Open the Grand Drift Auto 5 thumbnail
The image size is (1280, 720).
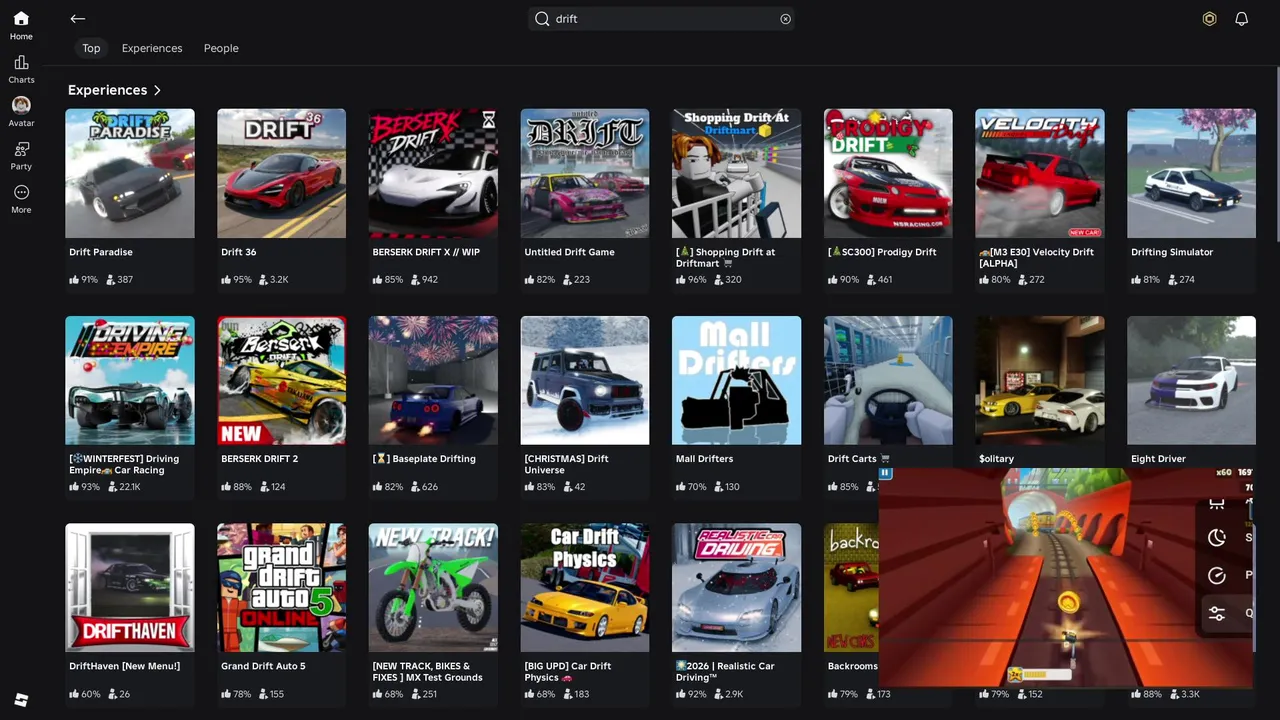(281, 587)
